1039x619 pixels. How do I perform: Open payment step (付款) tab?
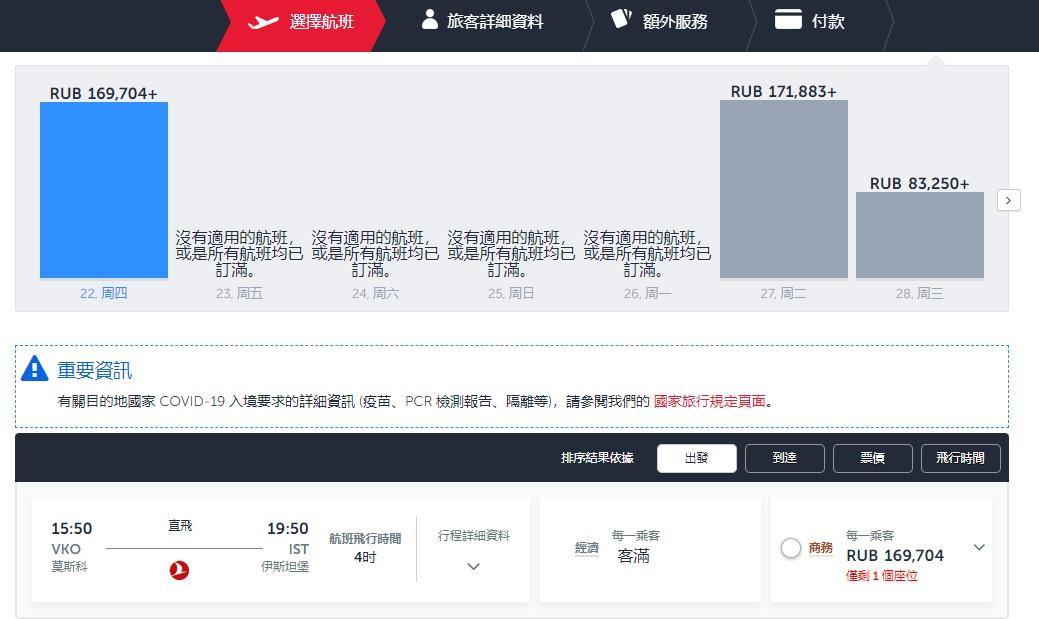coord(827,21)
